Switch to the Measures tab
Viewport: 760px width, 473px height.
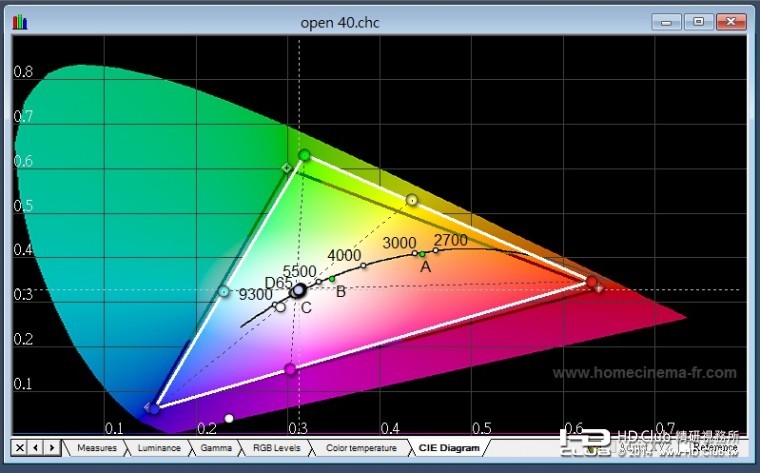pos(96,448)
